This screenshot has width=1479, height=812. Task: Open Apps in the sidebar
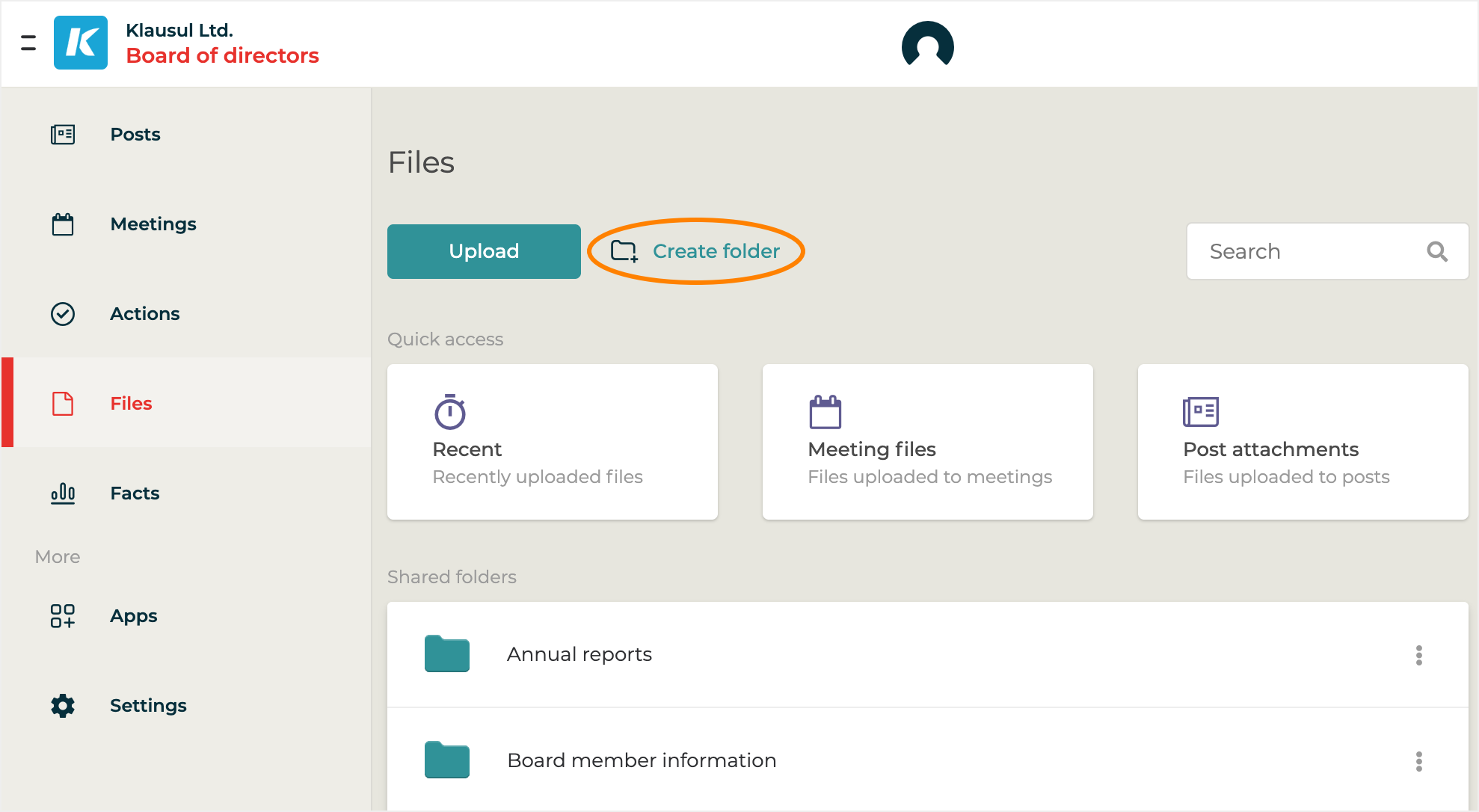[x=133, y=616]
